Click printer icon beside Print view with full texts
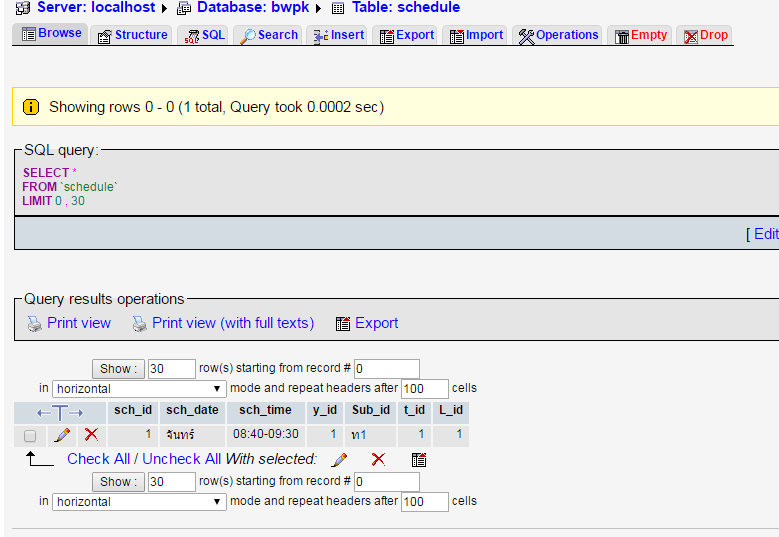This screenshot has width=779, height=537. [x=139, y=324]
